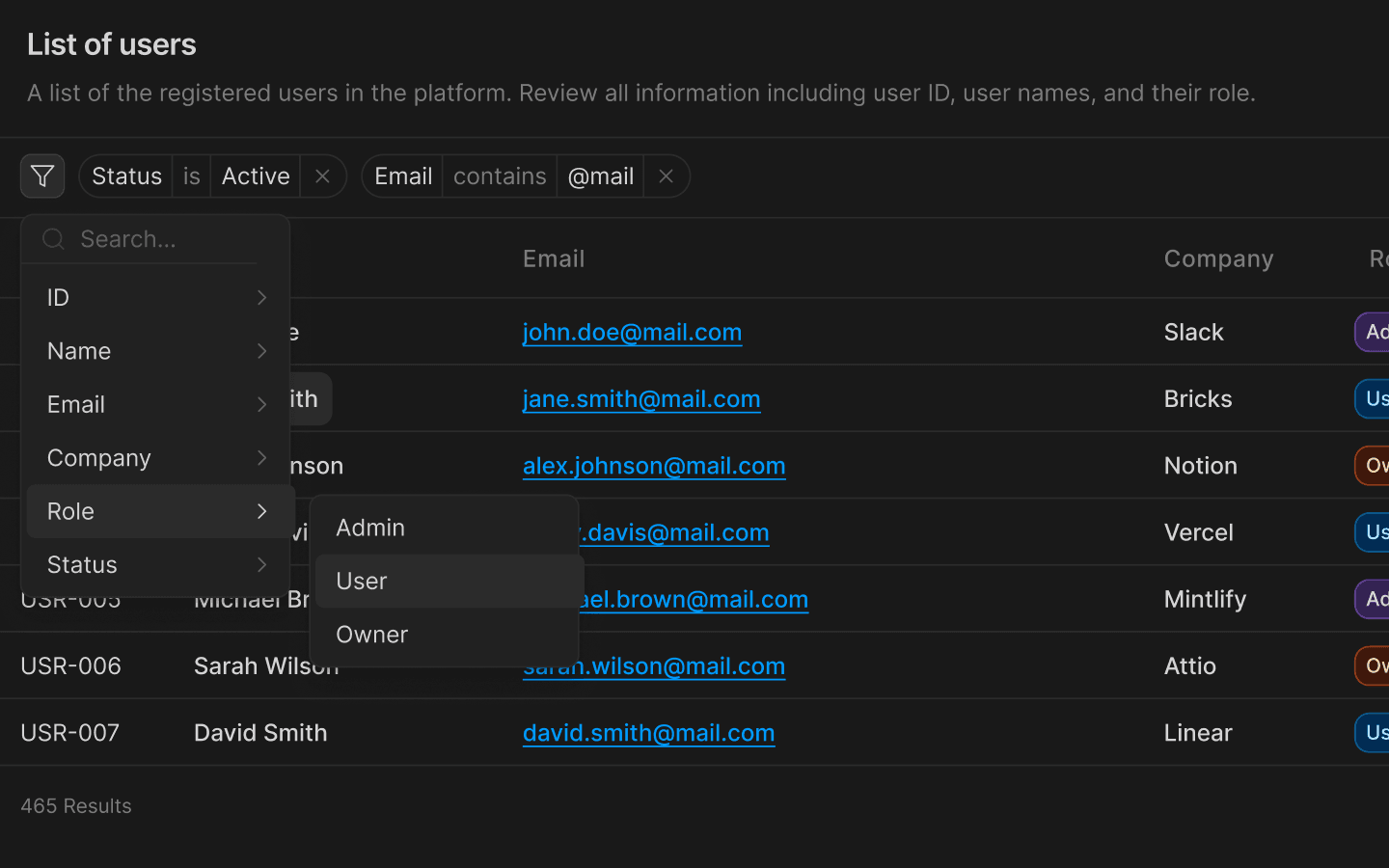Remove the Email contains @mail filter
The height and width of the screenshot is (868, 1389).
coord(666,176)
